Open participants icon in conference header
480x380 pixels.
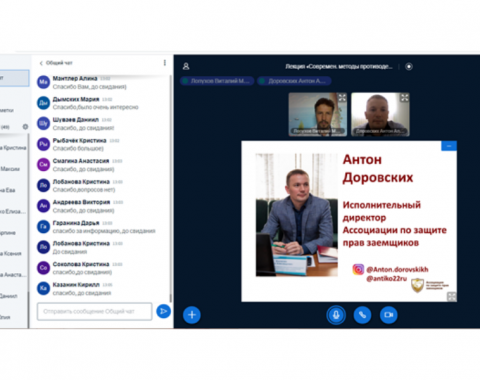pyautogui.click(x=186, y=66)
